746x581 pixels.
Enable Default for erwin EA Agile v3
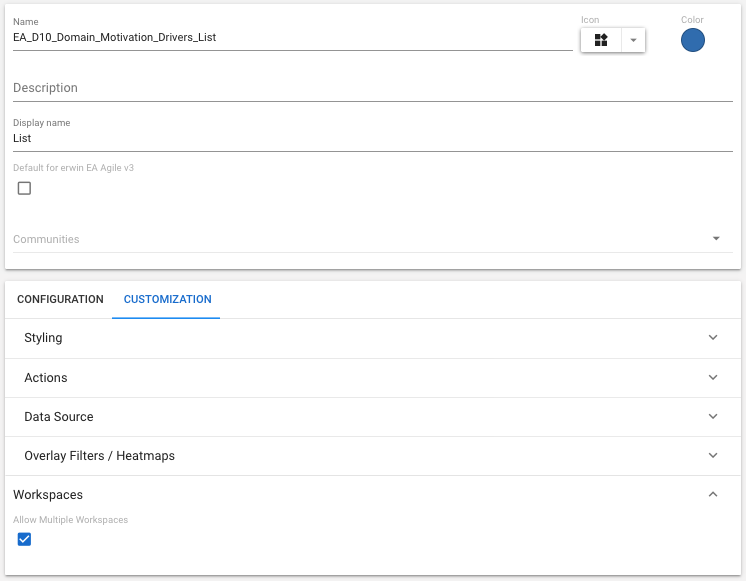pyautogui.click(x=25, y=188)
